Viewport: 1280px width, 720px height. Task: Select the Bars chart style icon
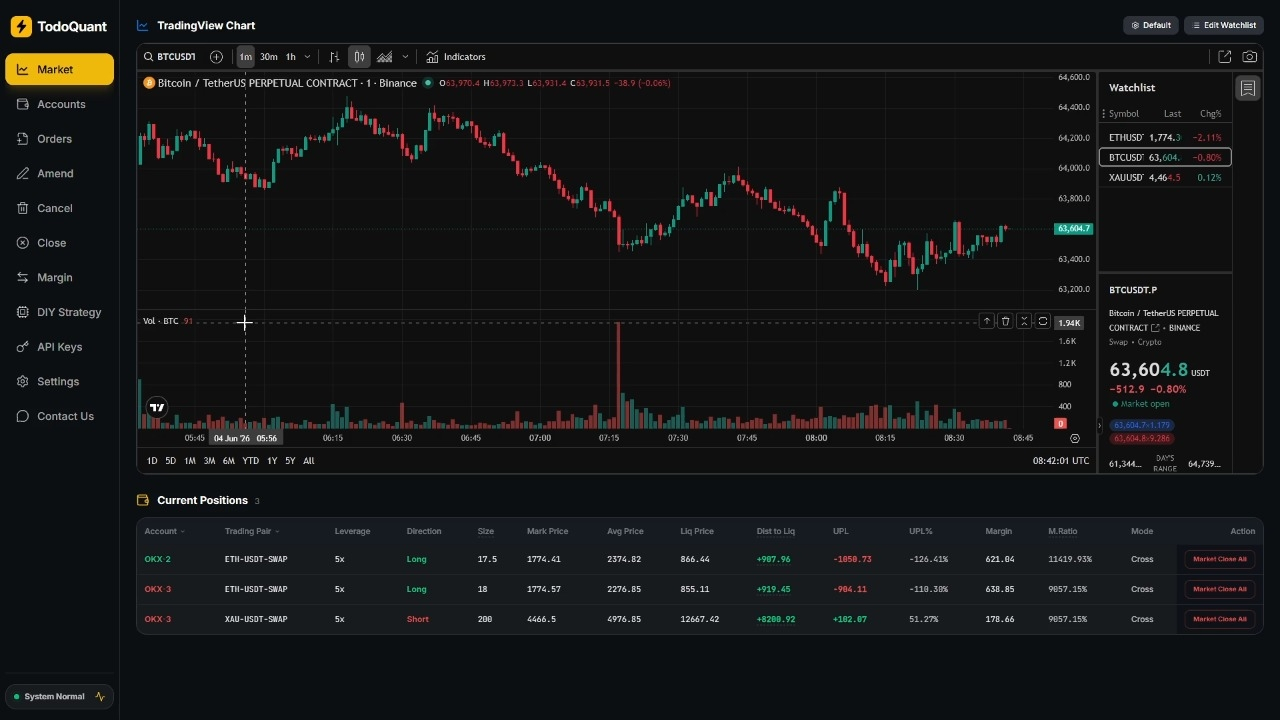coord(335,57)
